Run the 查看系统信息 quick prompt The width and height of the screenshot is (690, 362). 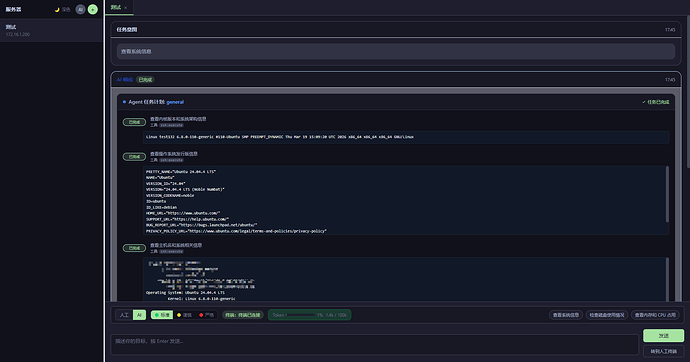[566, 315]
